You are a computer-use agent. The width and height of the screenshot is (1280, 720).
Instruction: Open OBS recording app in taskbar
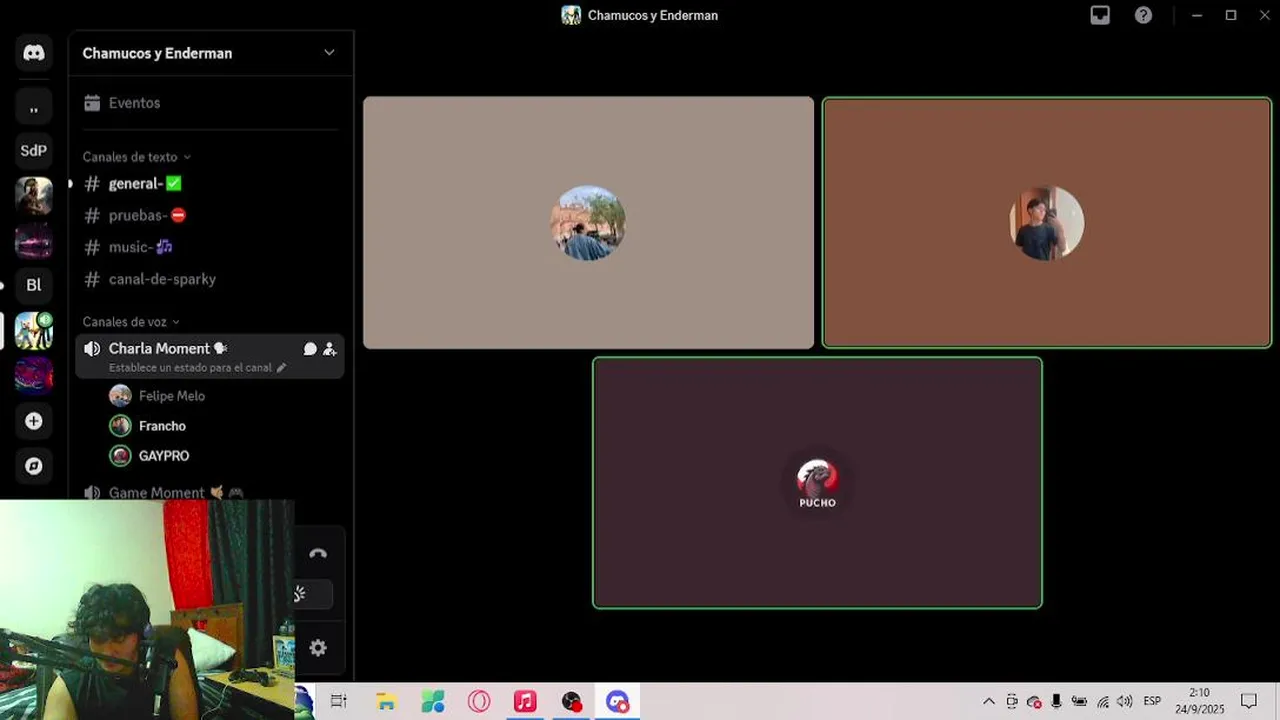(x=571, y=702)
